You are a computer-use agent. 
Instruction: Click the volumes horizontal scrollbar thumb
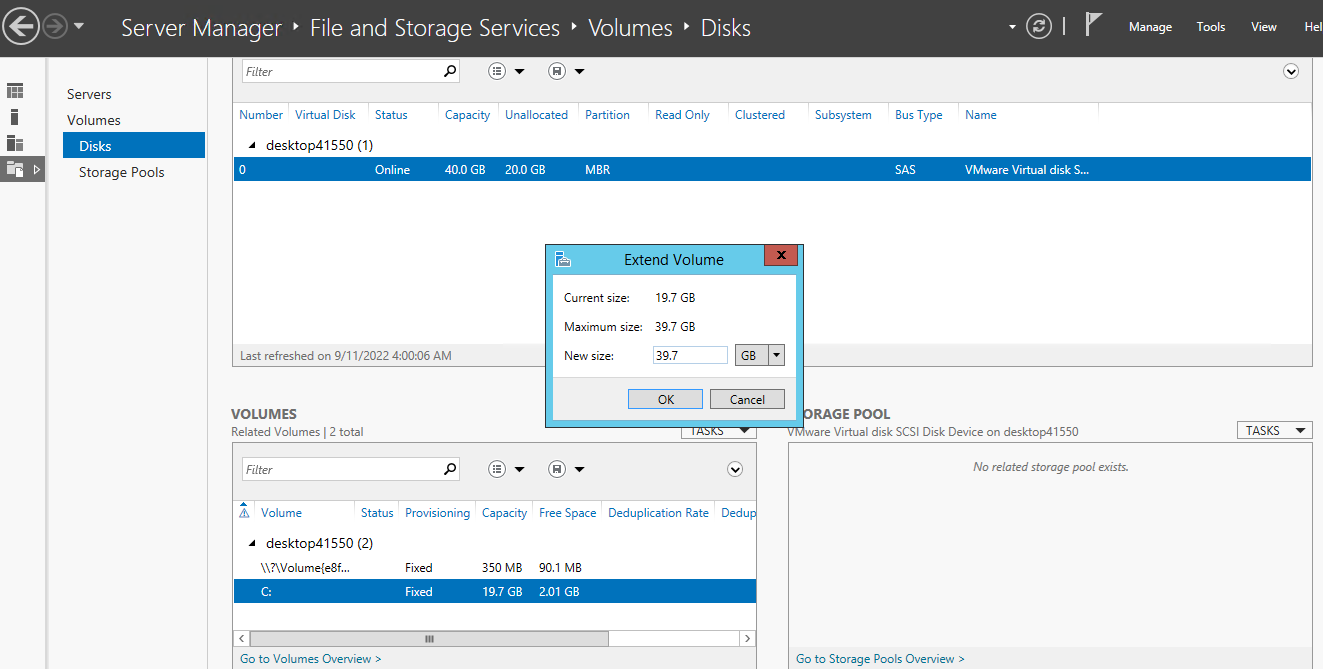pyautogui.click(x=429, y=638)
